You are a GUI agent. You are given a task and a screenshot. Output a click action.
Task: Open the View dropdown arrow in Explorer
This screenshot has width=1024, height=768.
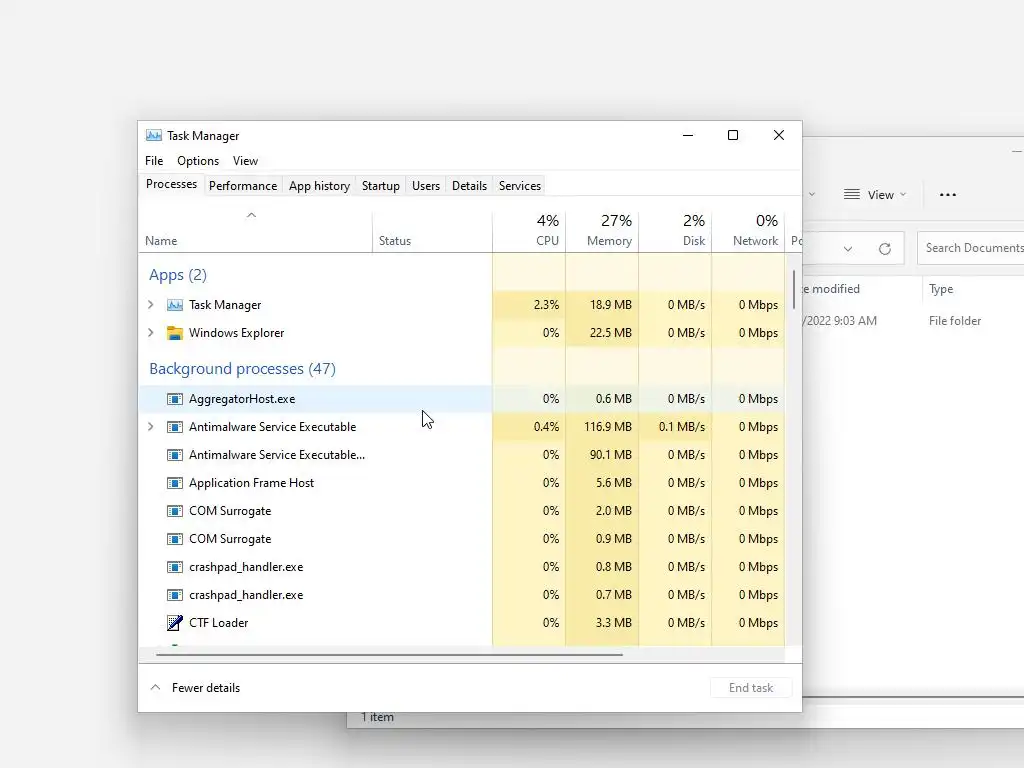(903, 195)
